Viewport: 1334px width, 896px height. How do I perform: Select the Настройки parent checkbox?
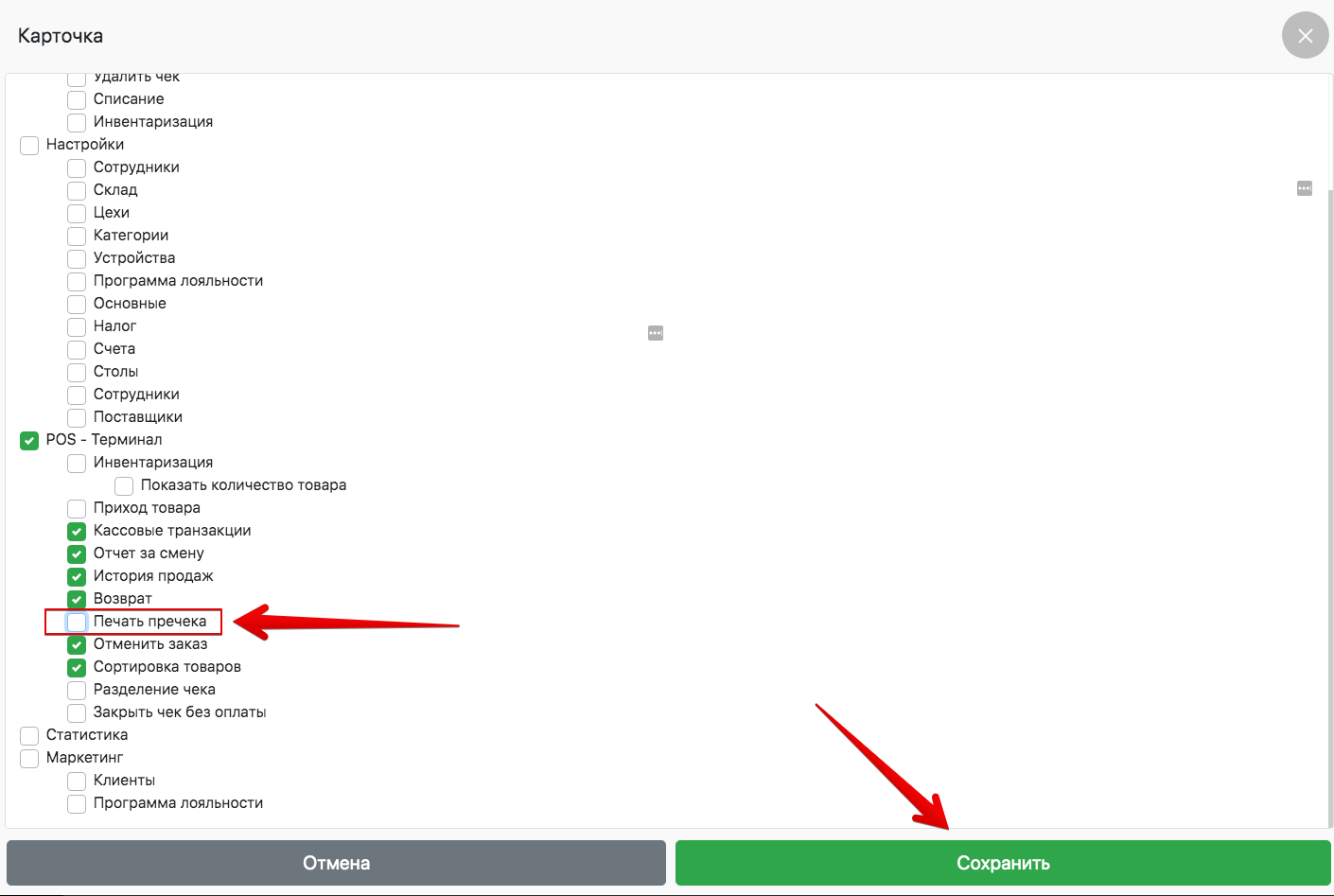[29, 145]
